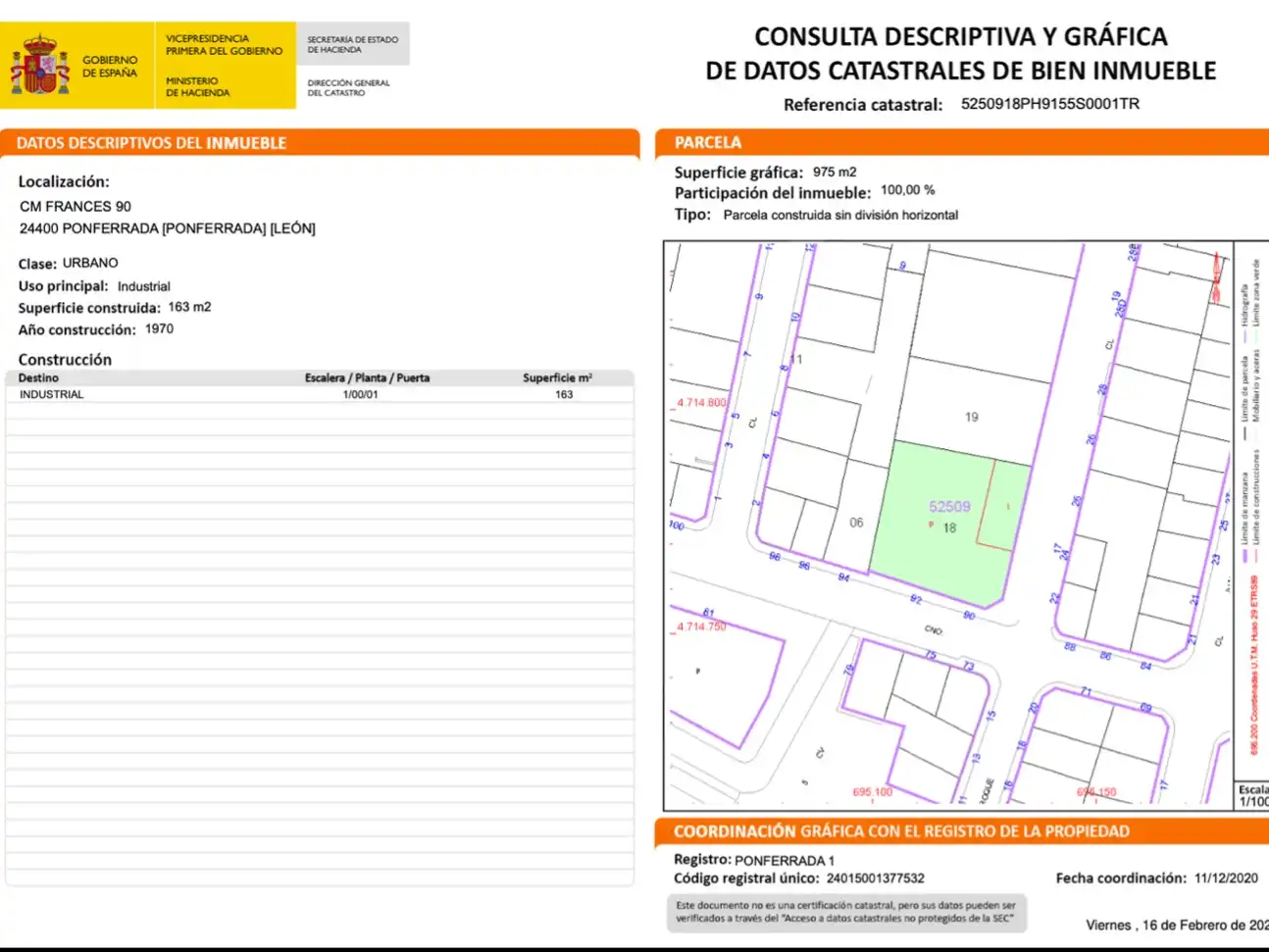
Task: Click the "4.714.750" coordinate label
Action: tap(702, 626)
